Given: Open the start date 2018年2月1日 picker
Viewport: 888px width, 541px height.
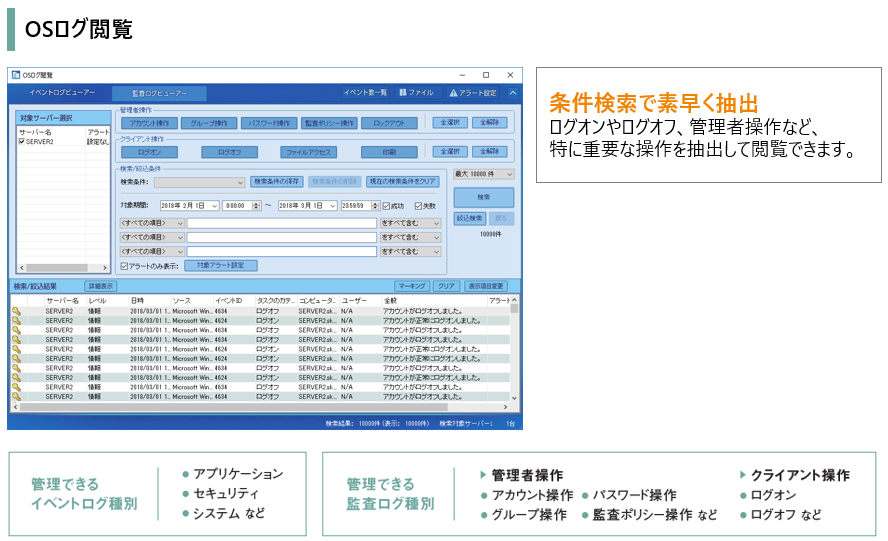Looking at the screenshot, I should click(213, 205).
